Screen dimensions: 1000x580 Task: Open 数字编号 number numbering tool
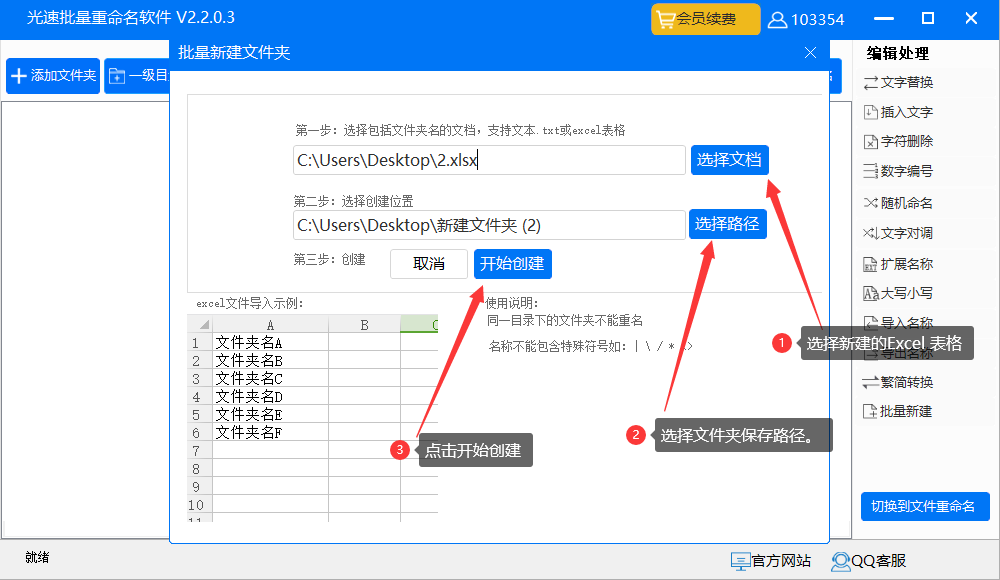(x=899, y=171)
